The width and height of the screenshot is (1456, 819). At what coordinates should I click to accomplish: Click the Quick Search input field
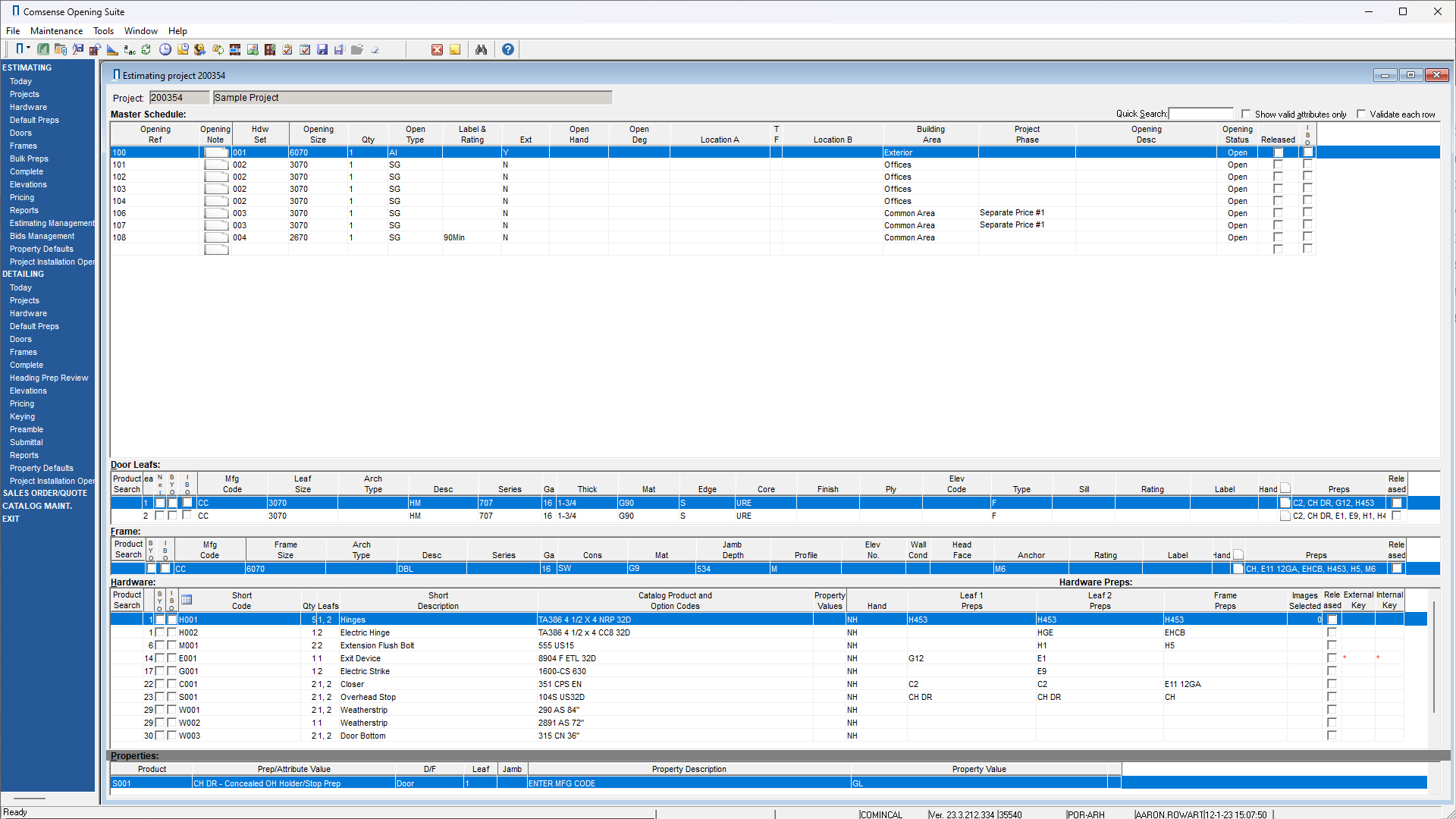[1200, 114]
